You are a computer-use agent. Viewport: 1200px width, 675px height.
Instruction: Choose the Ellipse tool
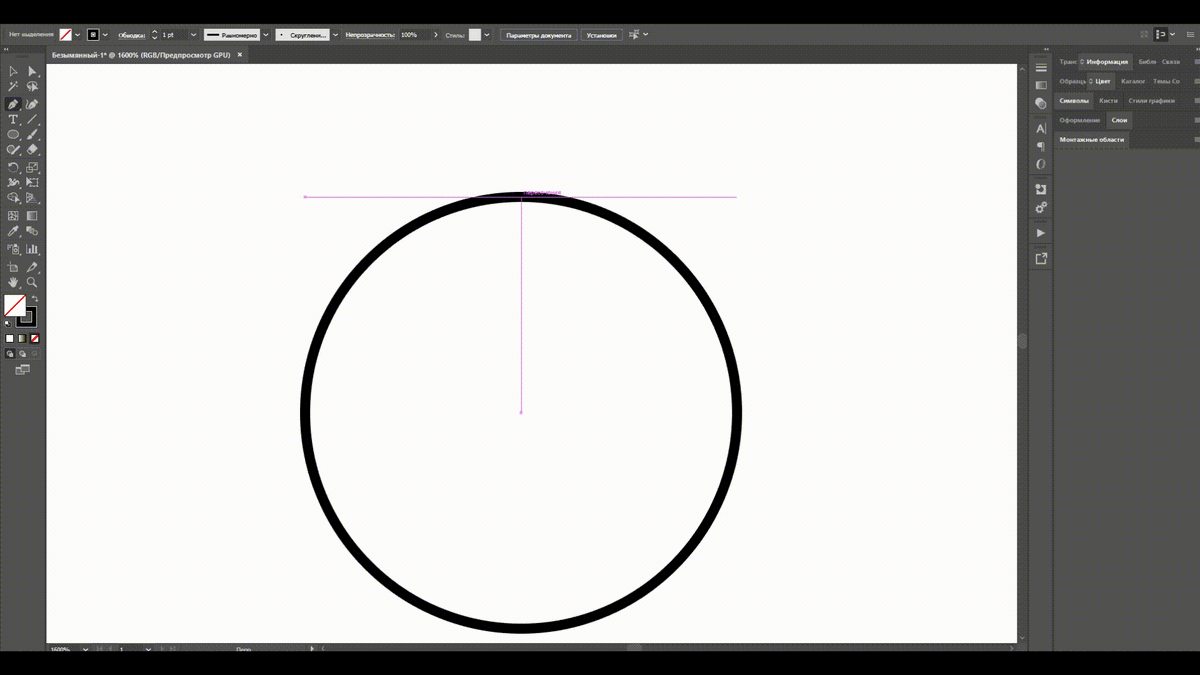click(x=13, y=134)
